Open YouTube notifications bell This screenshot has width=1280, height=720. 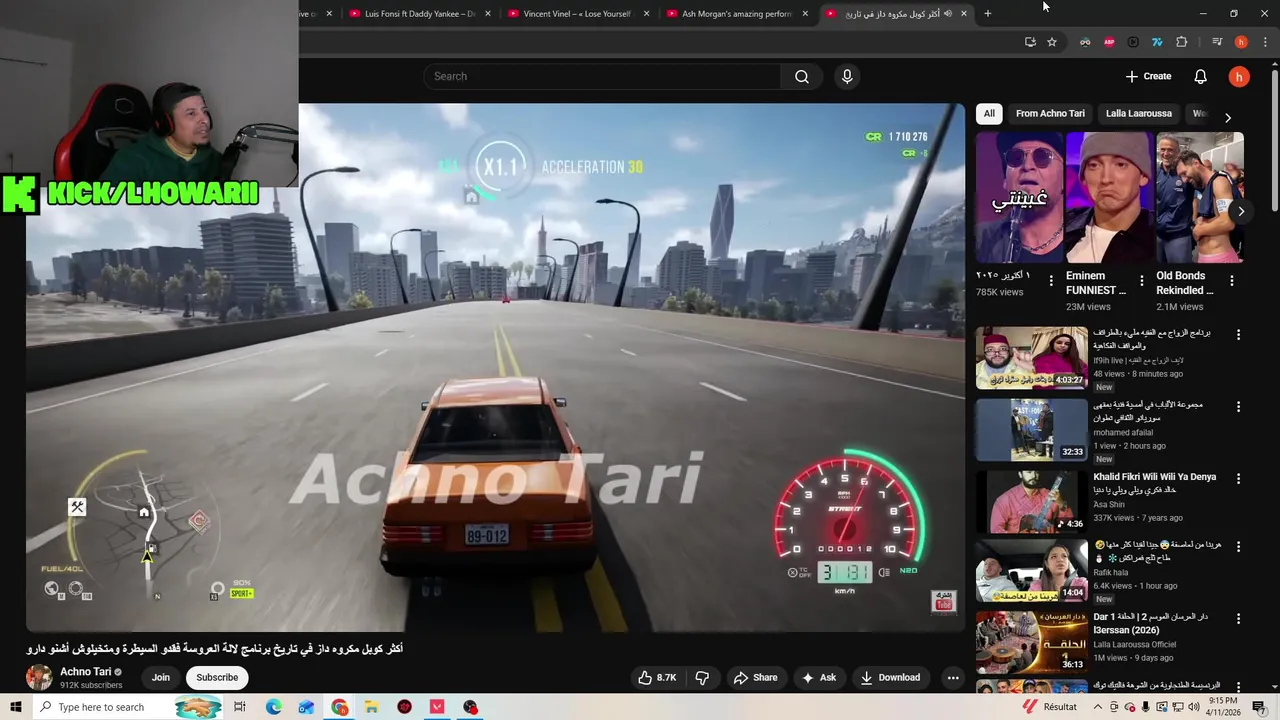pyautogui.click(x=1200, y=76)
